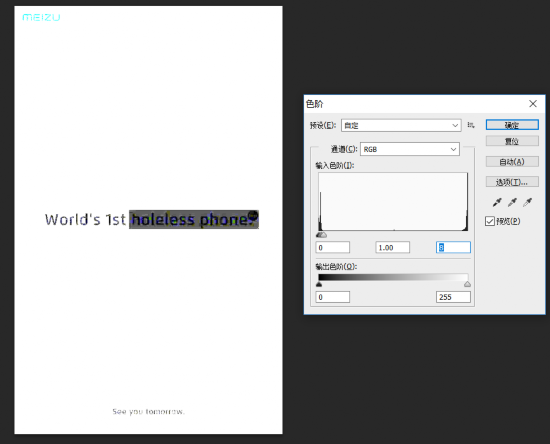Image resolution: width=550 pixels, height=444 pixels.
Task: Open the 通道(C) RGB channel dropdown
Action: [410, 149]
